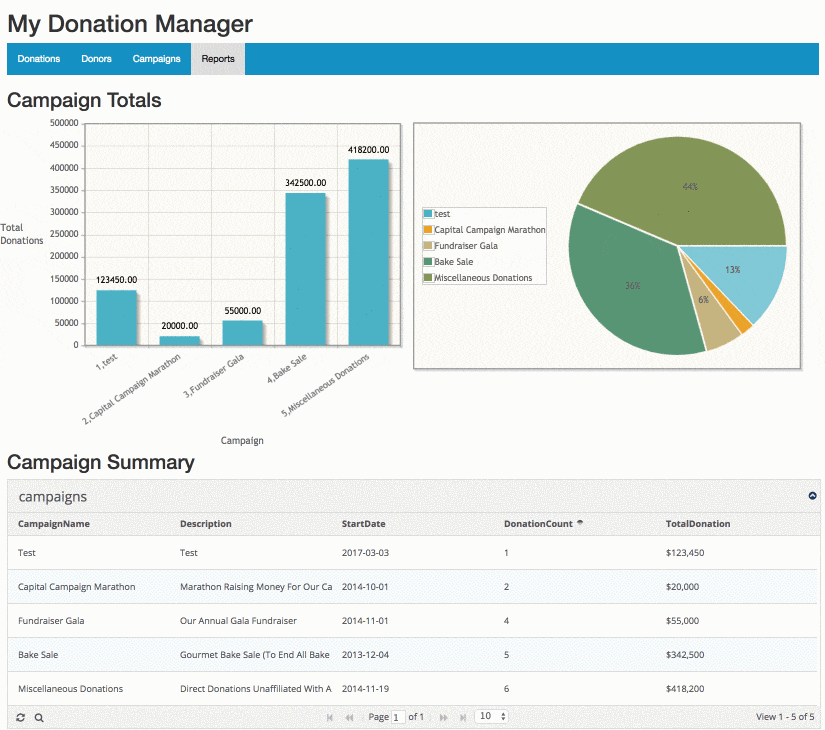This screenshot has height=730, width=825.
Task: Click the previous page pager icon
Action: (x=349, y=717)
